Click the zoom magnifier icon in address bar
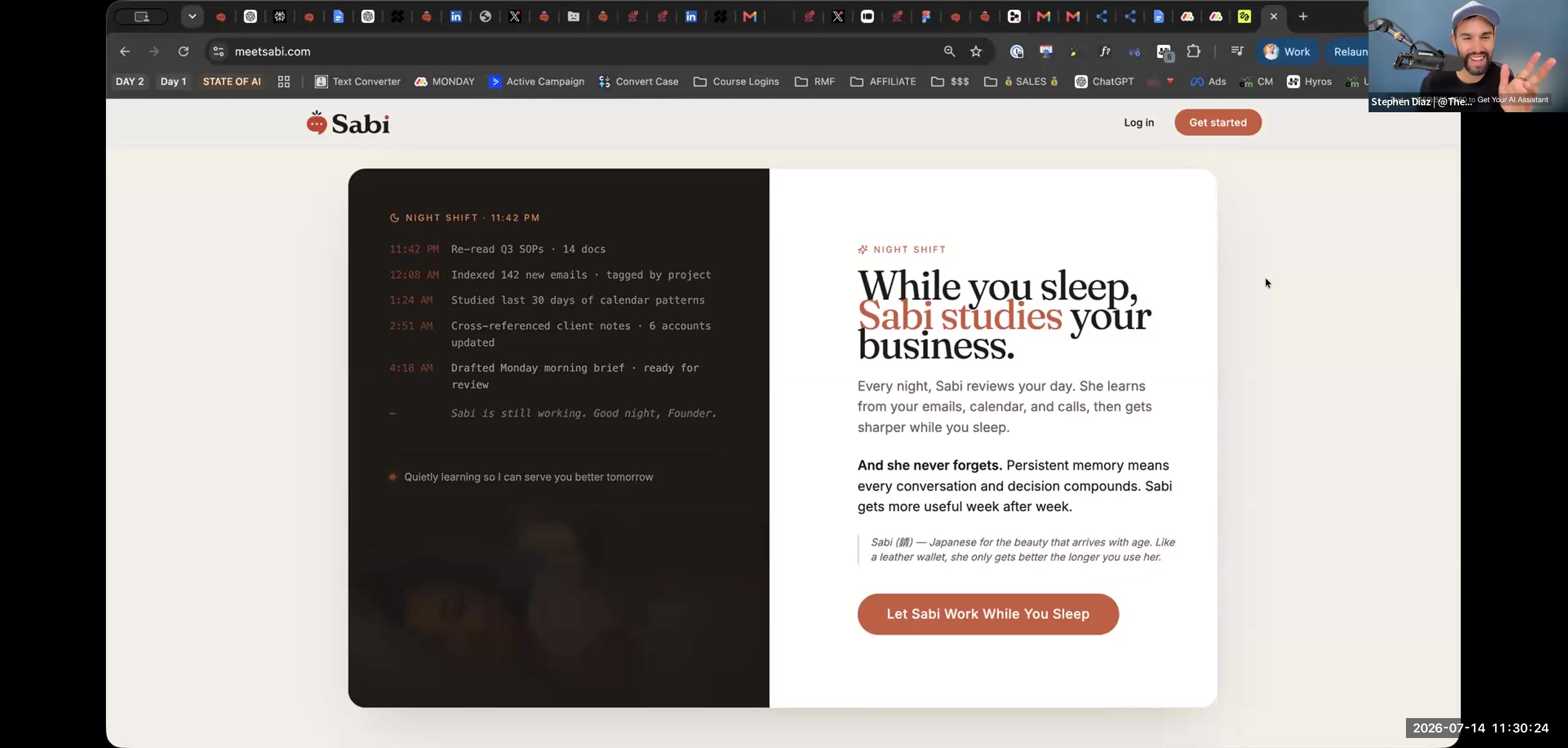 (x=949, y=52)
